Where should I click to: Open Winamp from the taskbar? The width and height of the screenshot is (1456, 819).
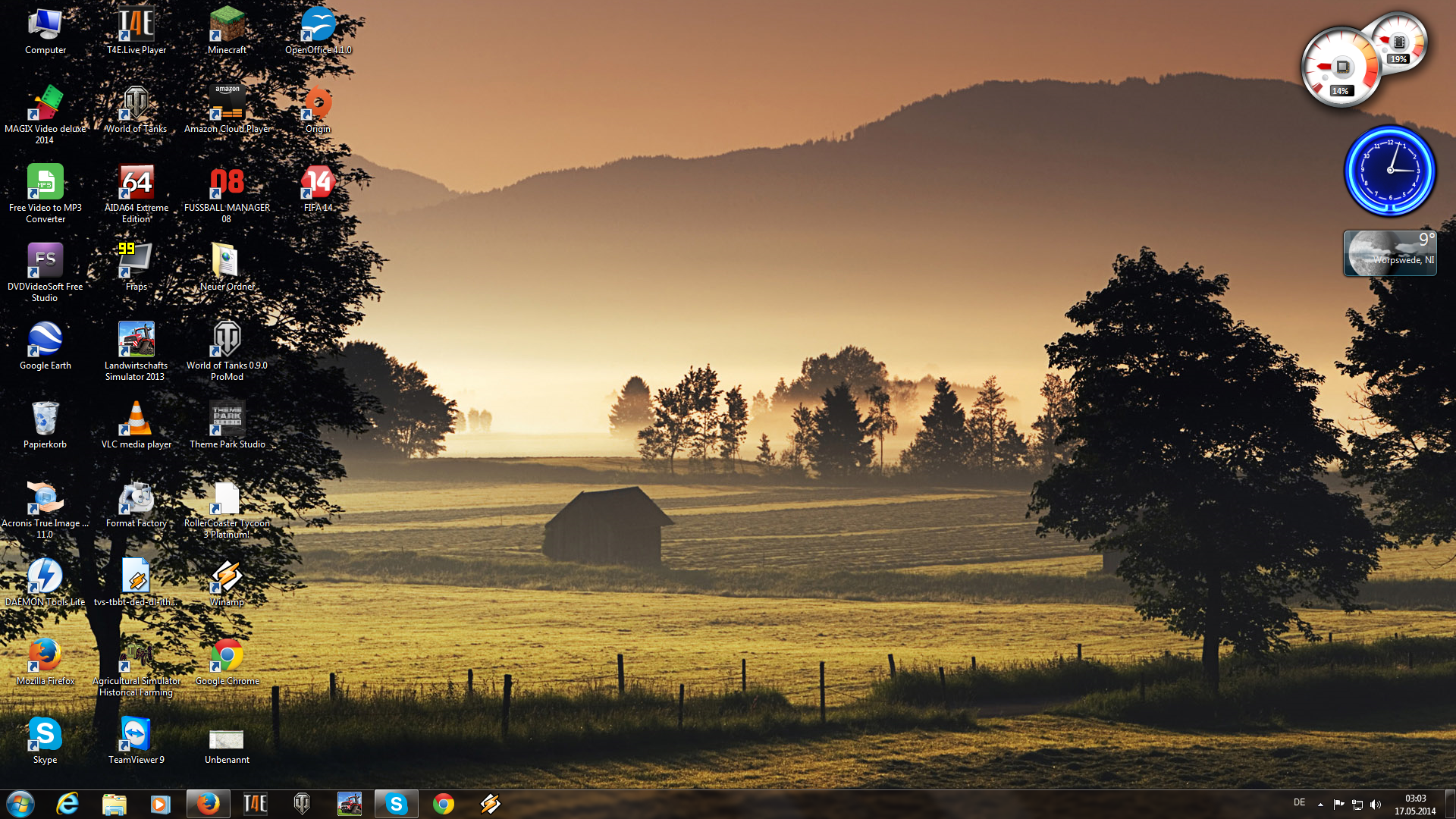(x=490, y=804)
